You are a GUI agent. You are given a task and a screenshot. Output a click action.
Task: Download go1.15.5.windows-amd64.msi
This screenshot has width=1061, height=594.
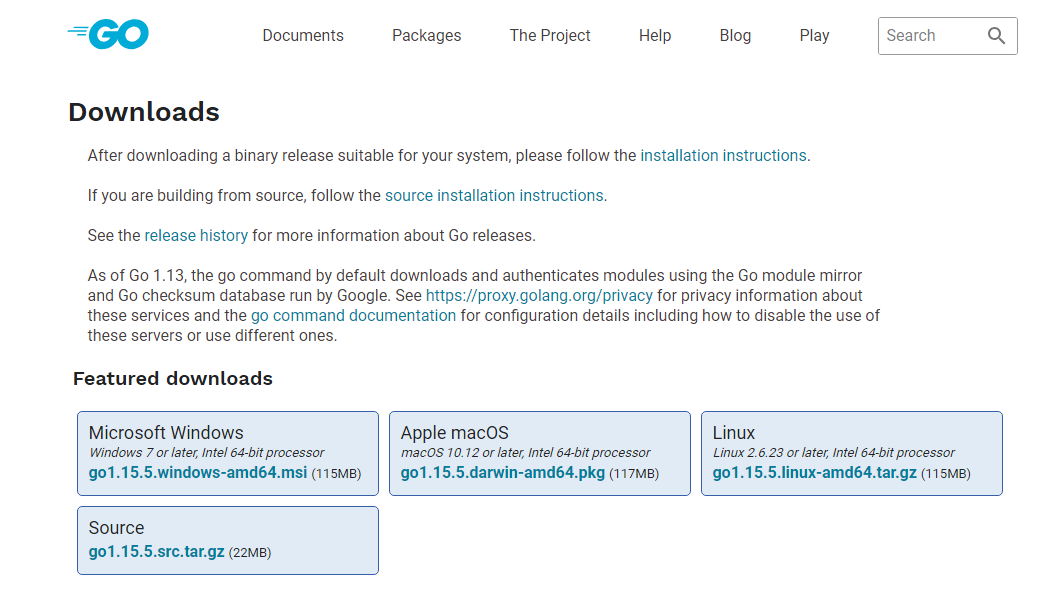tap(198, 473)
